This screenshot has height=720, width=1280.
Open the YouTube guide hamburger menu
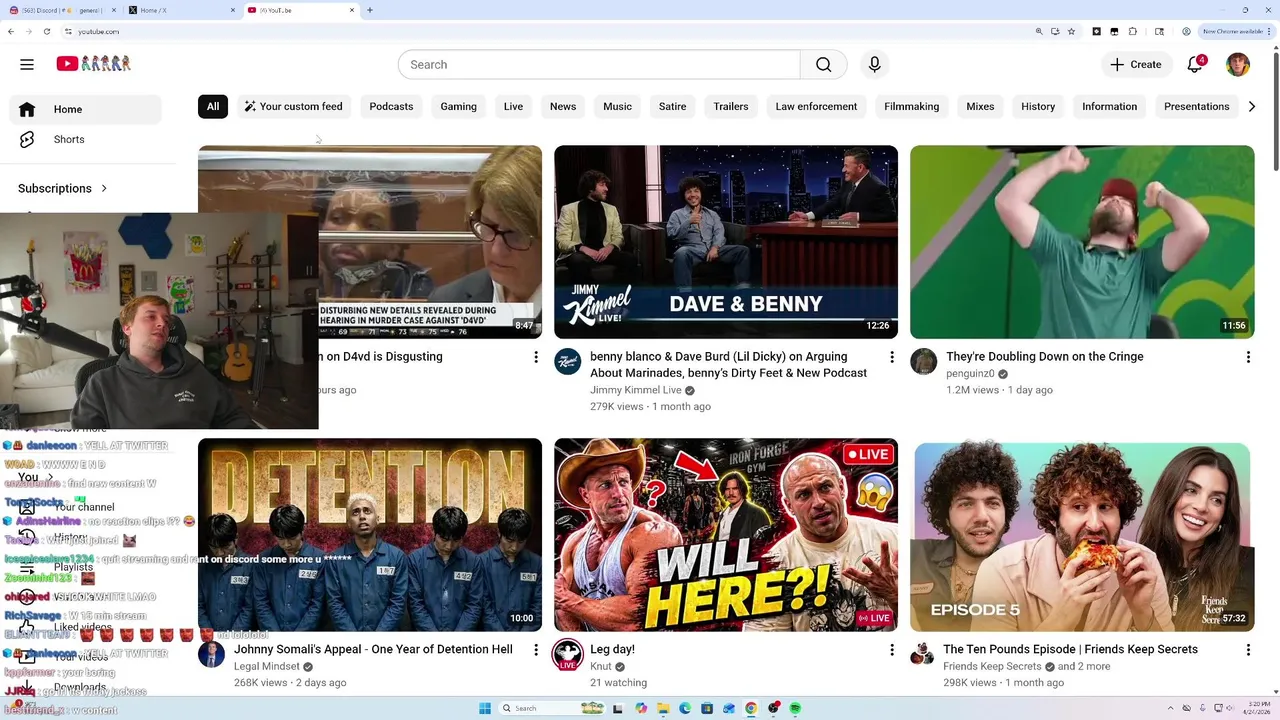coord(27,64)
